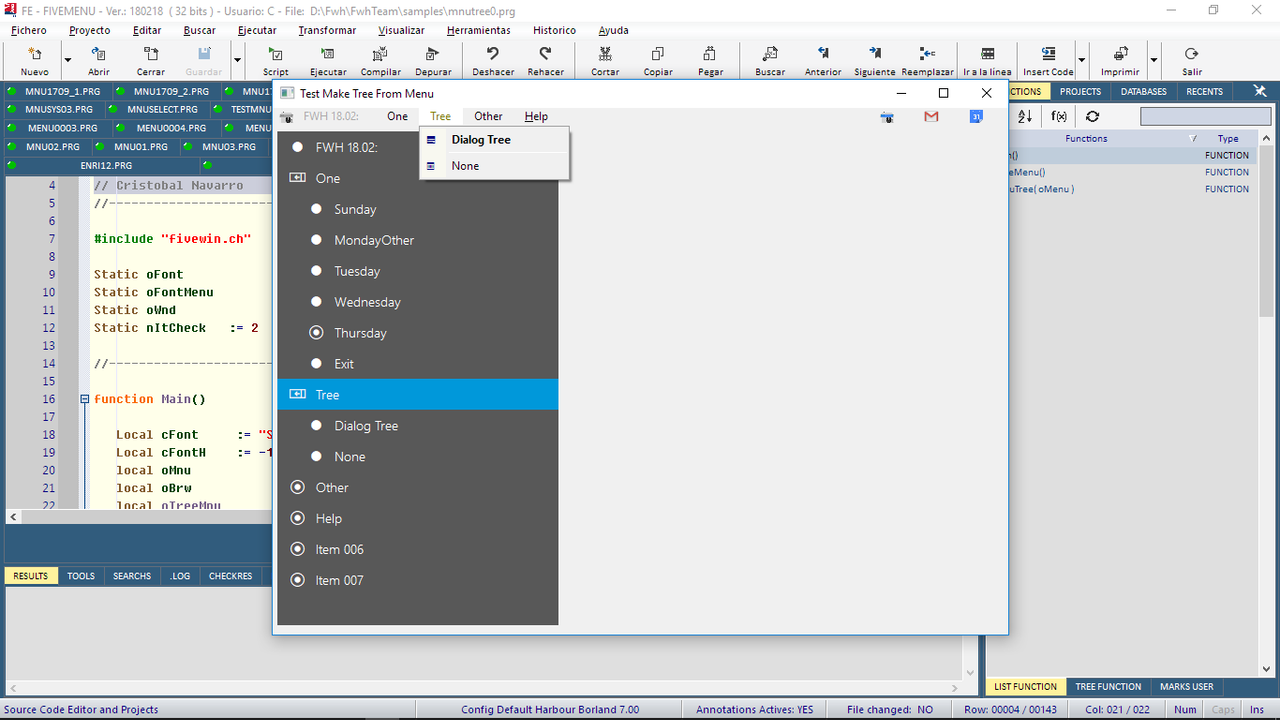Click the Reemplazar replace icon
Viewport: 1280px width, 720px height.
pos(927,54)
